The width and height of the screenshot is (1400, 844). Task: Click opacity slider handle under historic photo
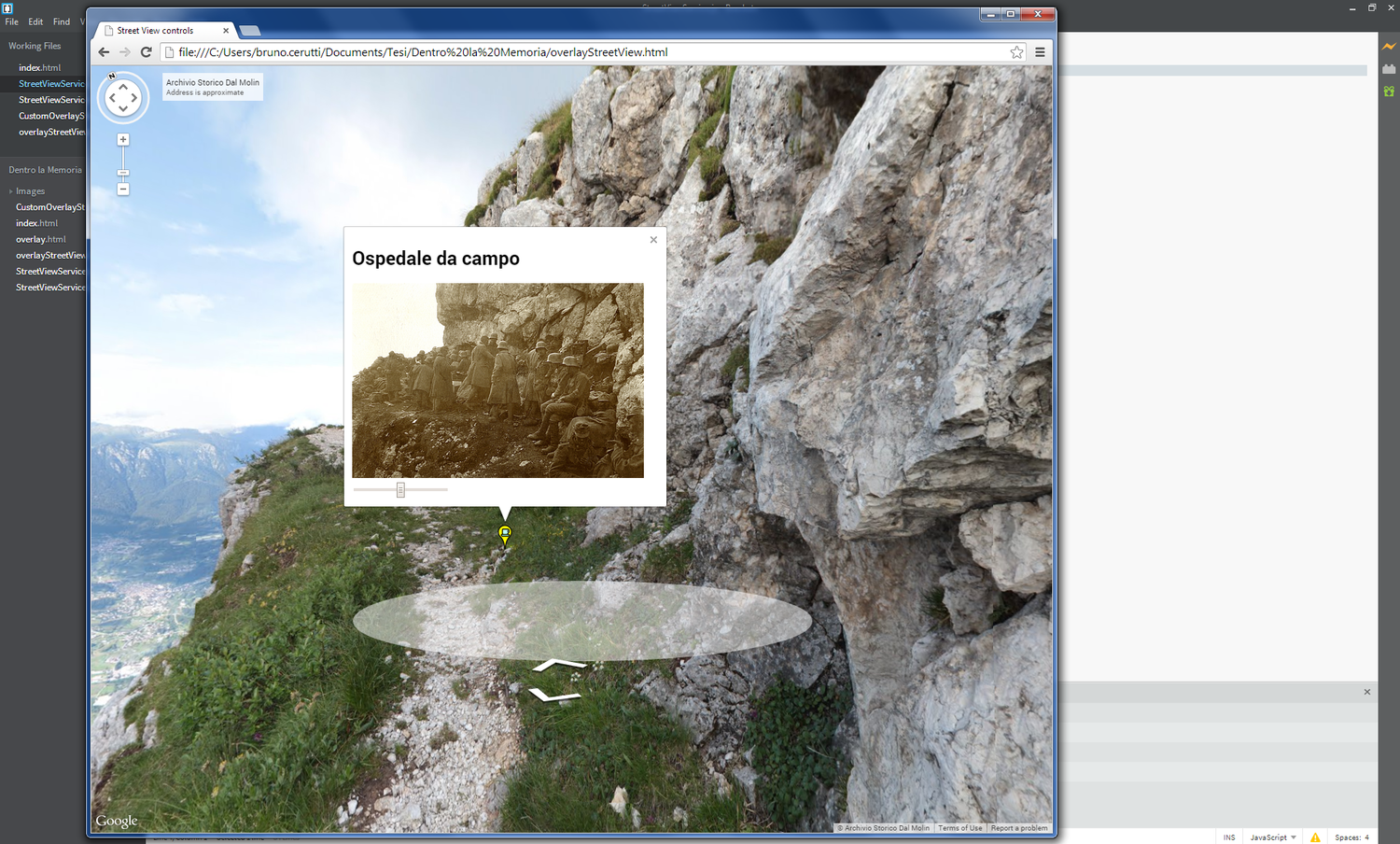tap(400, 489)
